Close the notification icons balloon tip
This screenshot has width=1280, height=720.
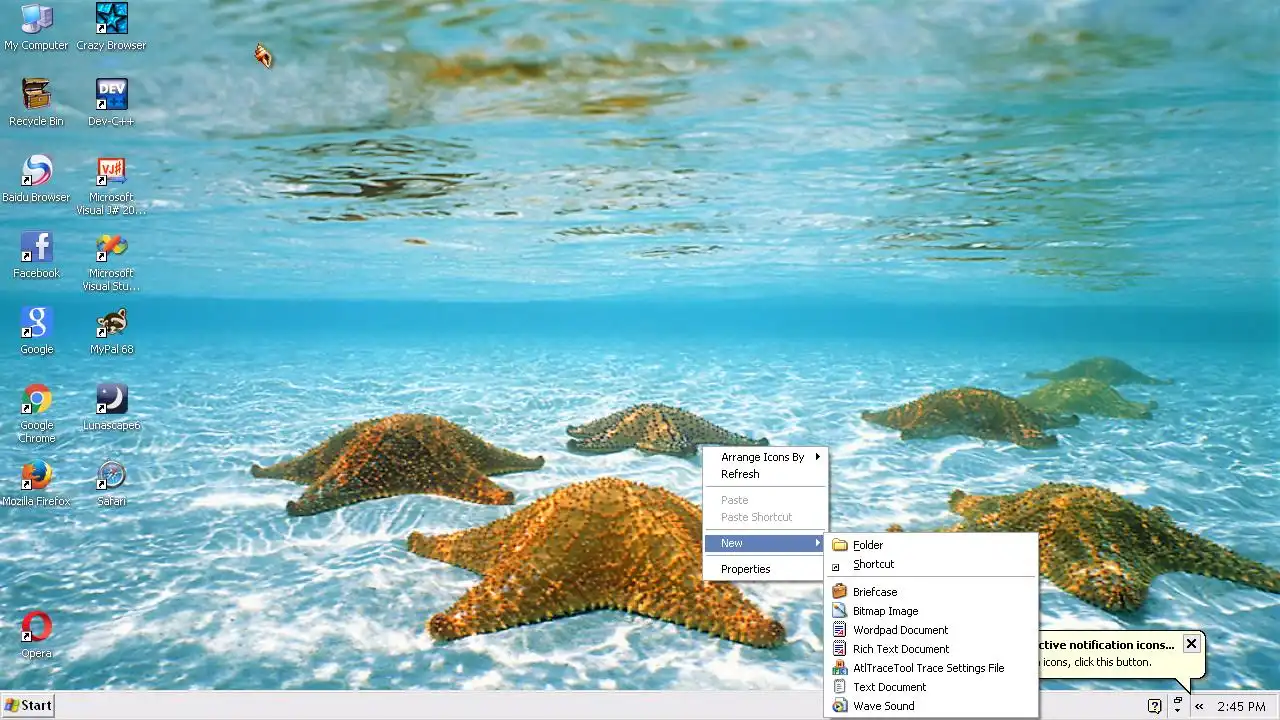coord(1191,644)
